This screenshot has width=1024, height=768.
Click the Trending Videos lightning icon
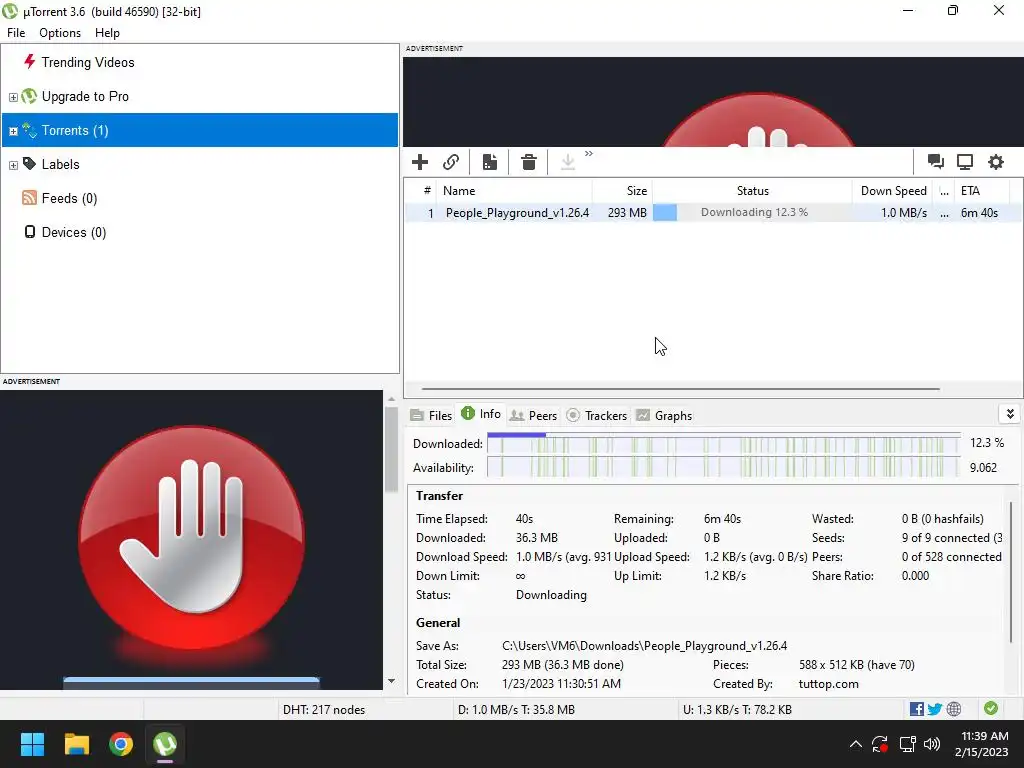[x=29, y=61]
